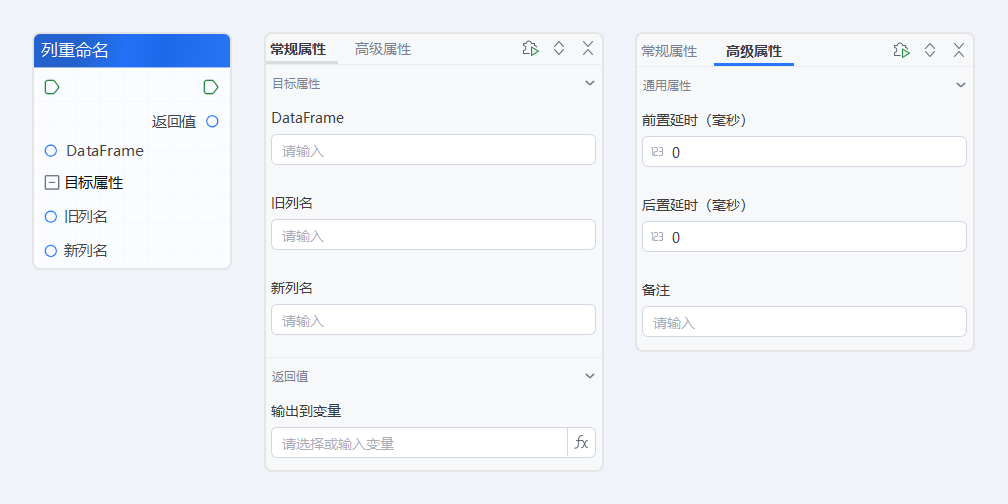Click the 返回值 label on the node

174,122
